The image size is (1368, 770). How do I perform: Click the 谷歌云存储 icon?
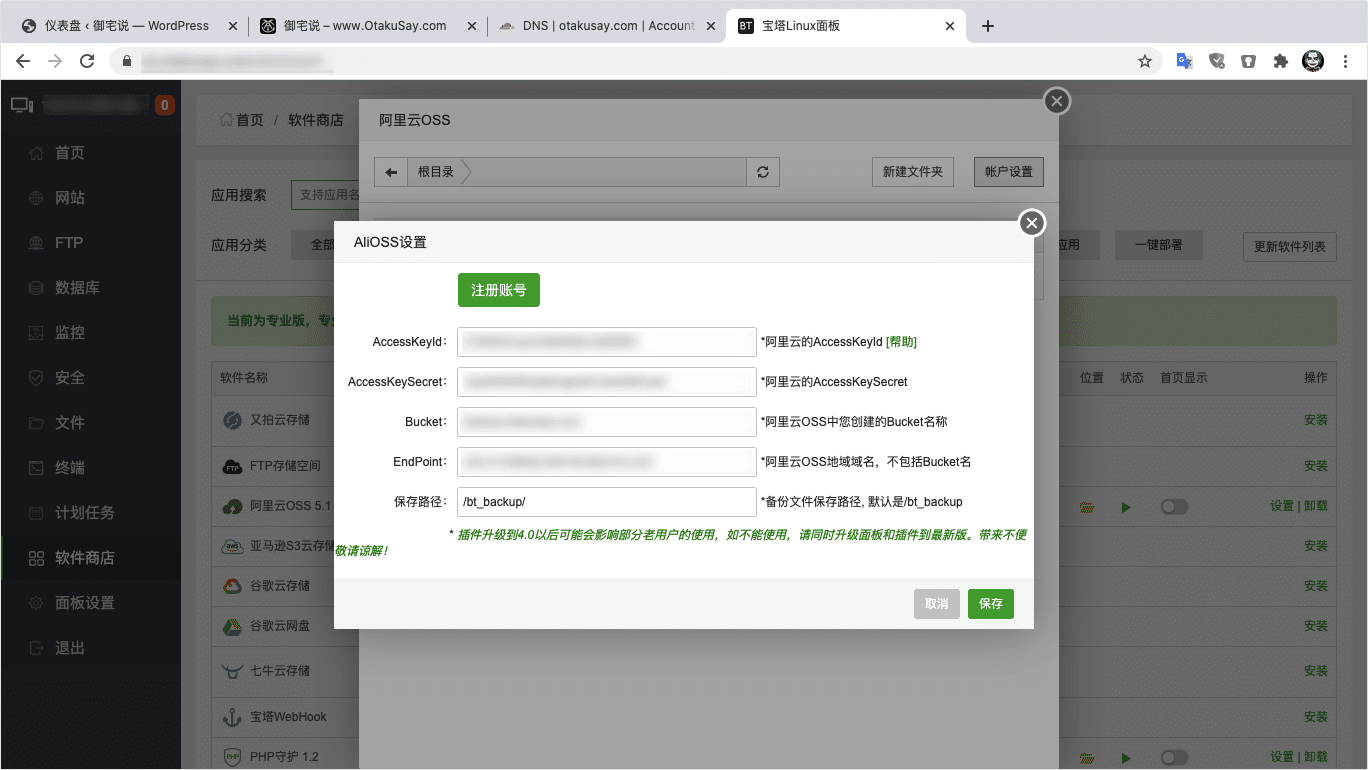(x=232, y=586)
